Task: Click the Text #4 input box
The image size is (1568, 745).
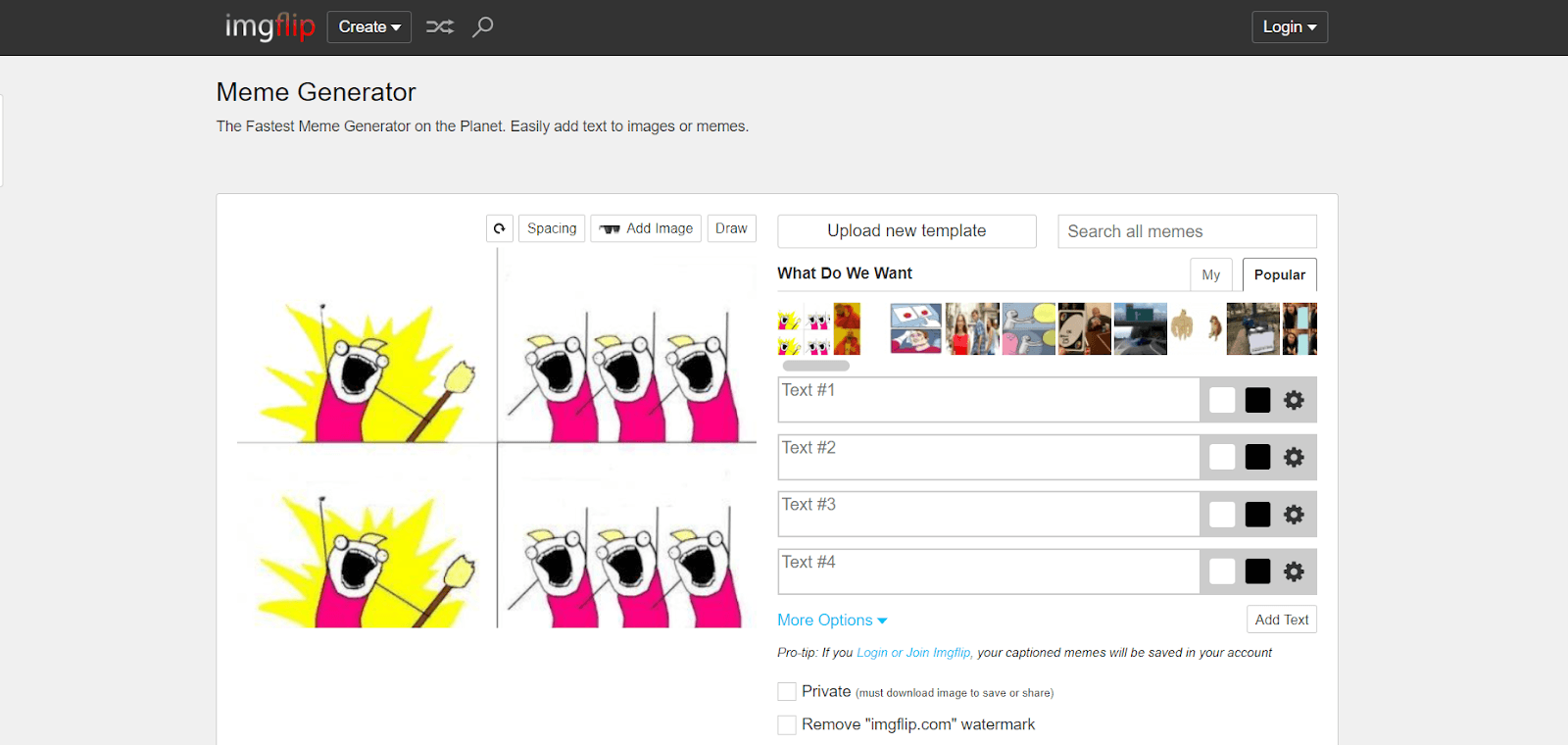Action: pyautogui.click(x=989, y=571)
